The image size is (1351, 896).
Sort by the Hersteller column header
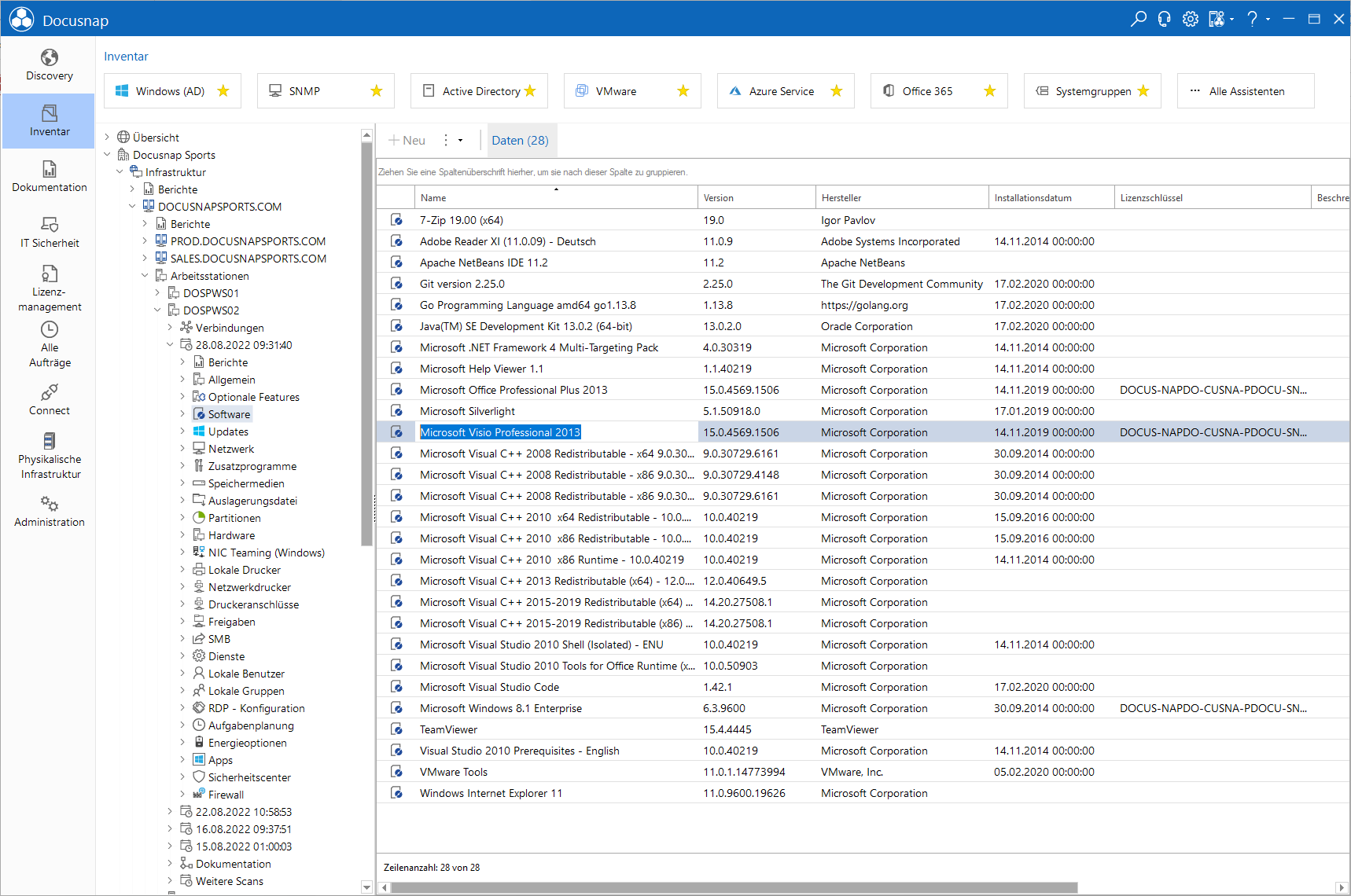pyautogui.click(x=902, y=198)
